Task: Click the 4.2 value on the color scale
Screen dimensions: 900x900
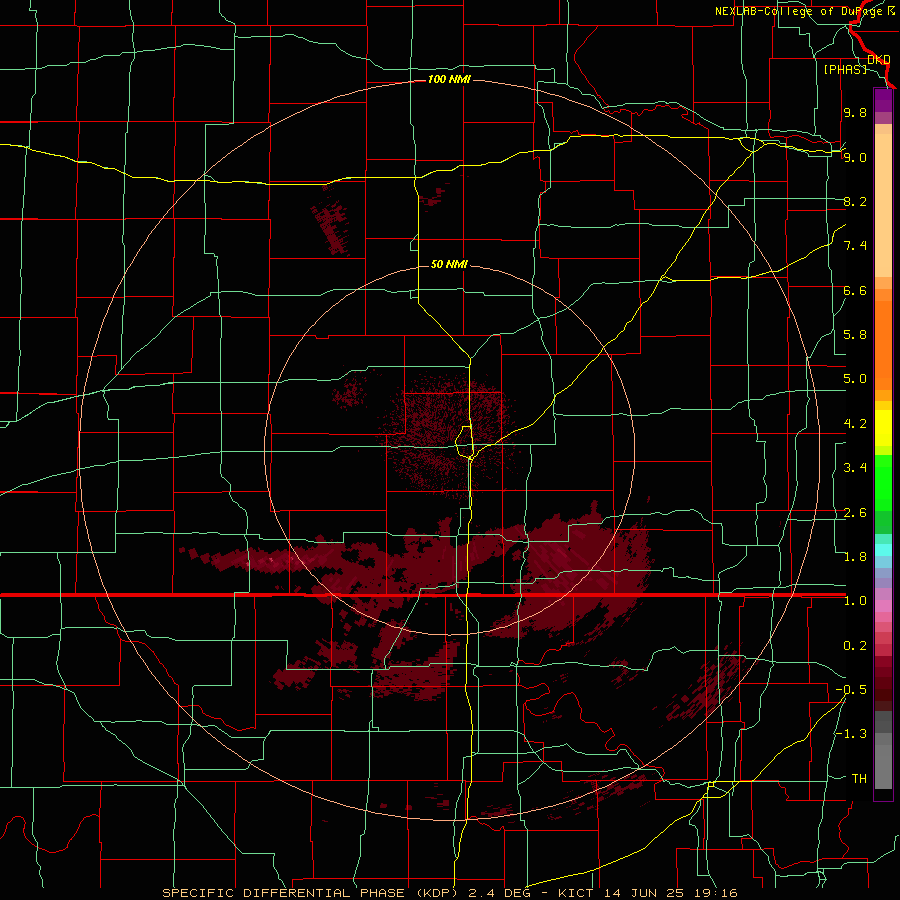Action: tap(855, 424)
